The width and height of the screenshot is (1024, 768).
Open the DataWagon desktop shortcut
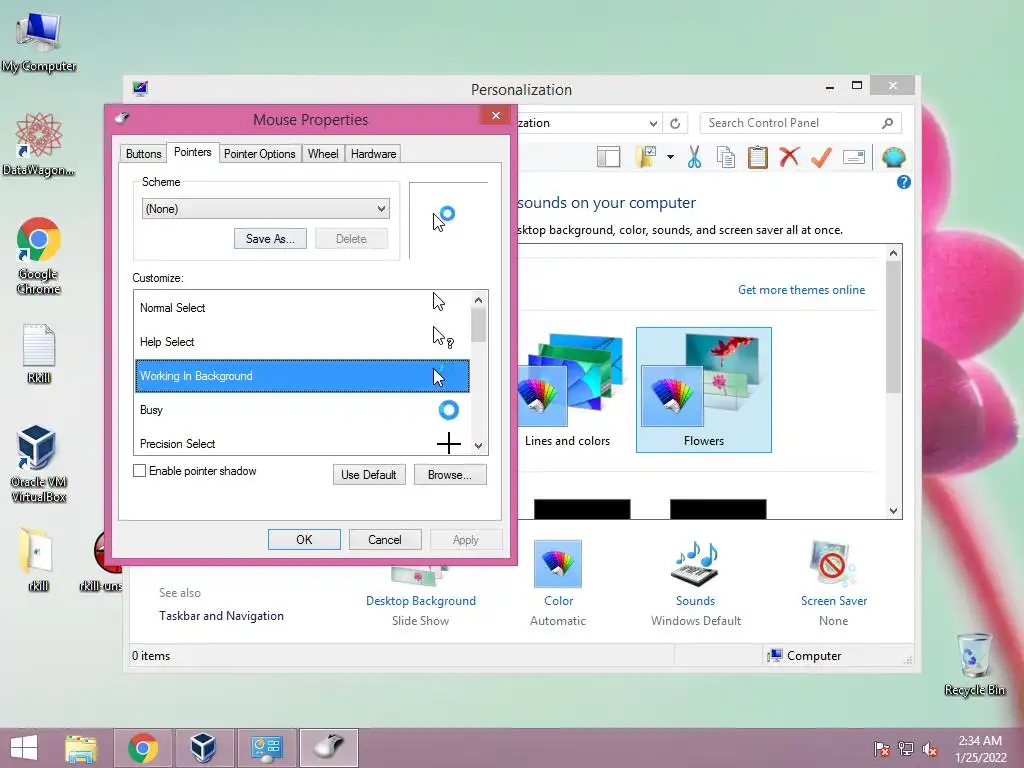pos(39,144)
